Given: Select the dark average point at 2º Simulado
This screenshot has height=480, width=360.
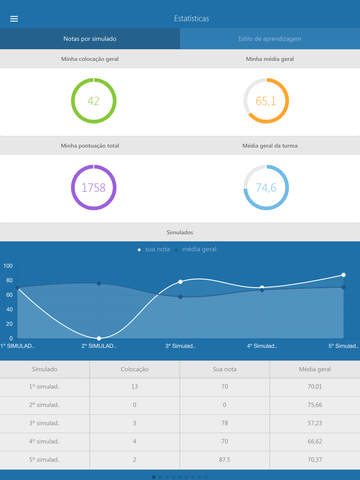Looking at the screenshot, I should 99,283.
